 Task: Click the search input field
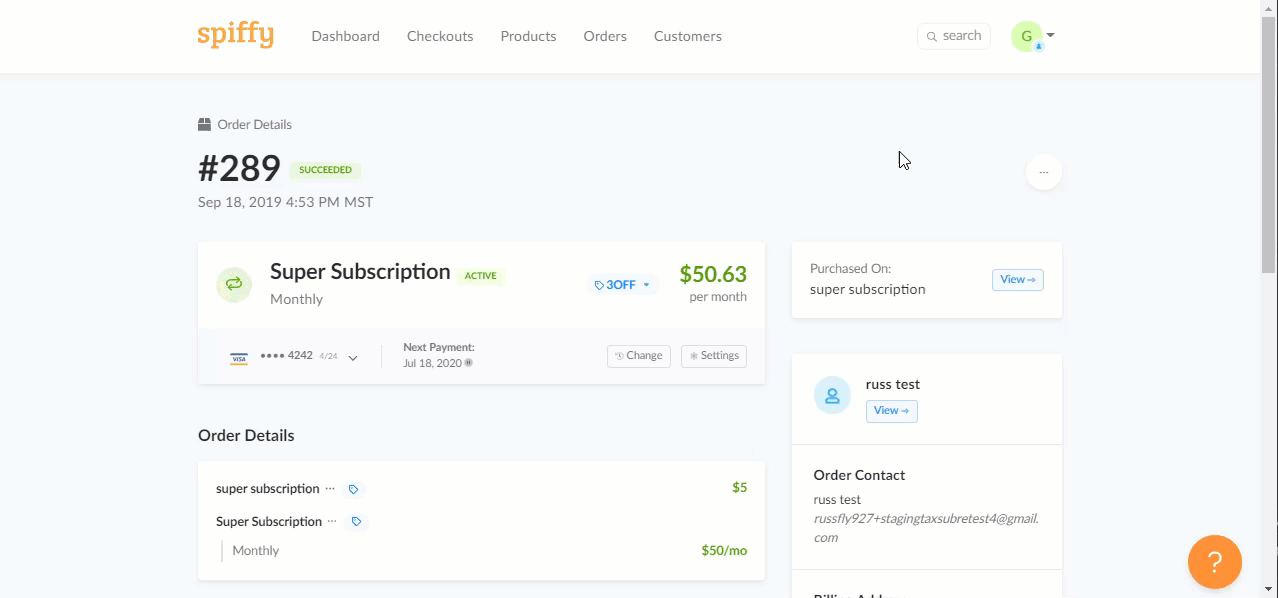tap(954, 36)
